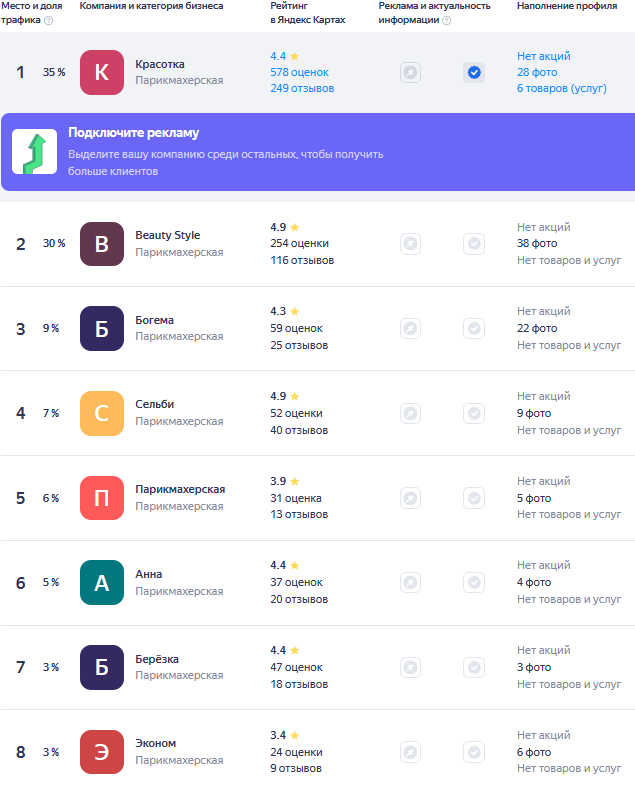Click '40 отзывов' in Сельби row
Viewport: 635px width, 785px height.
pyautogui.click(x=299, y=430)
